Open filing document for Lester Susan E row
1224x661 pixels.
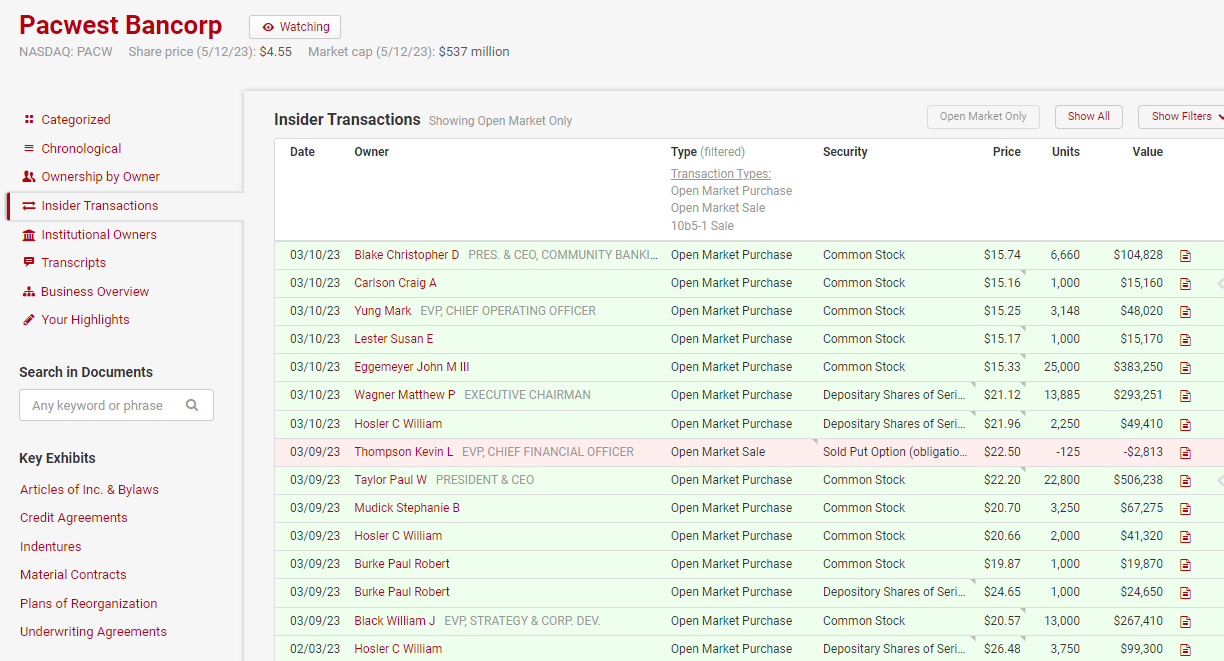click(1185, 339)
